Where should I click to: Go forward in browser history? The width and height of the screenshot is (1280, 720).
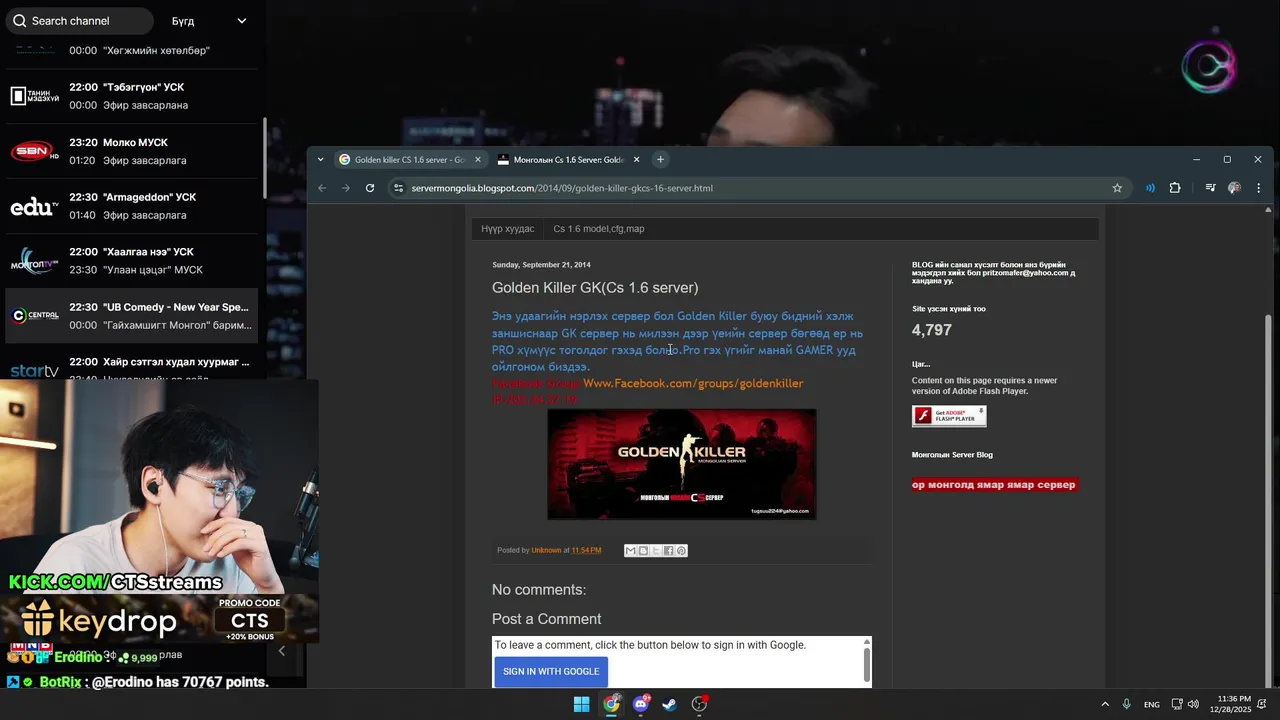coord(346,188)
